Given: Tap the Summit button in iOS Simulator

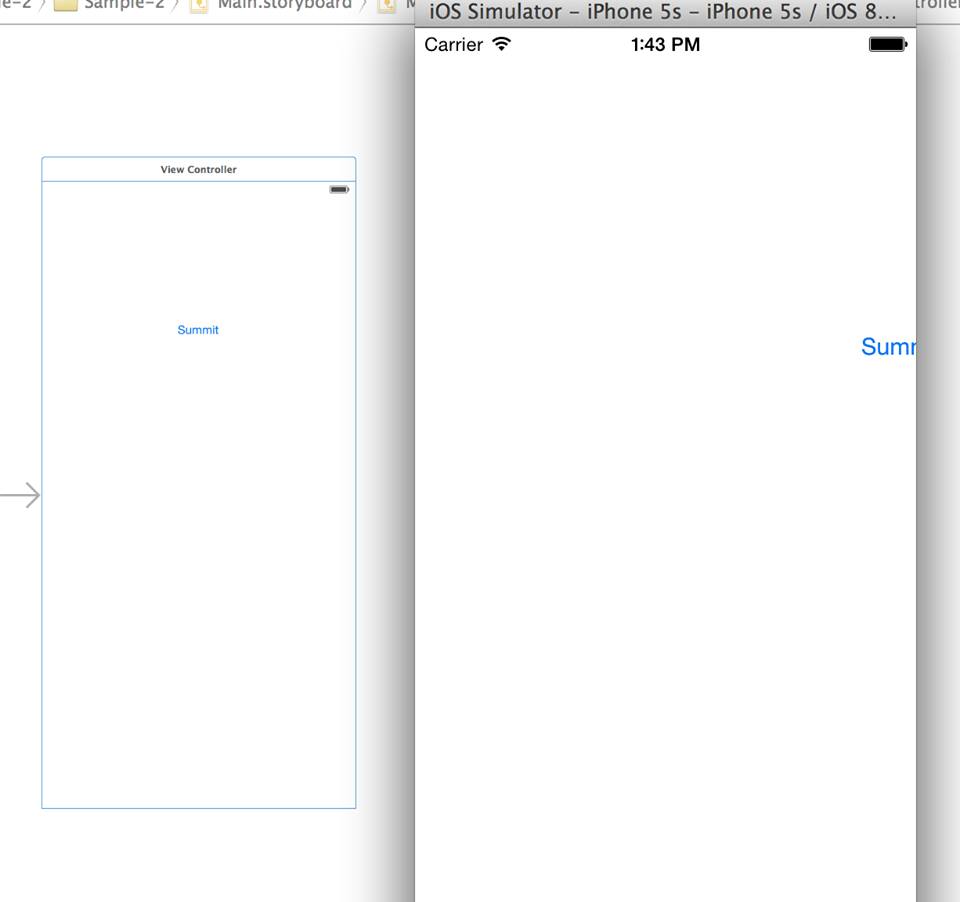Looking at the screenshot, I should point(888,347).
